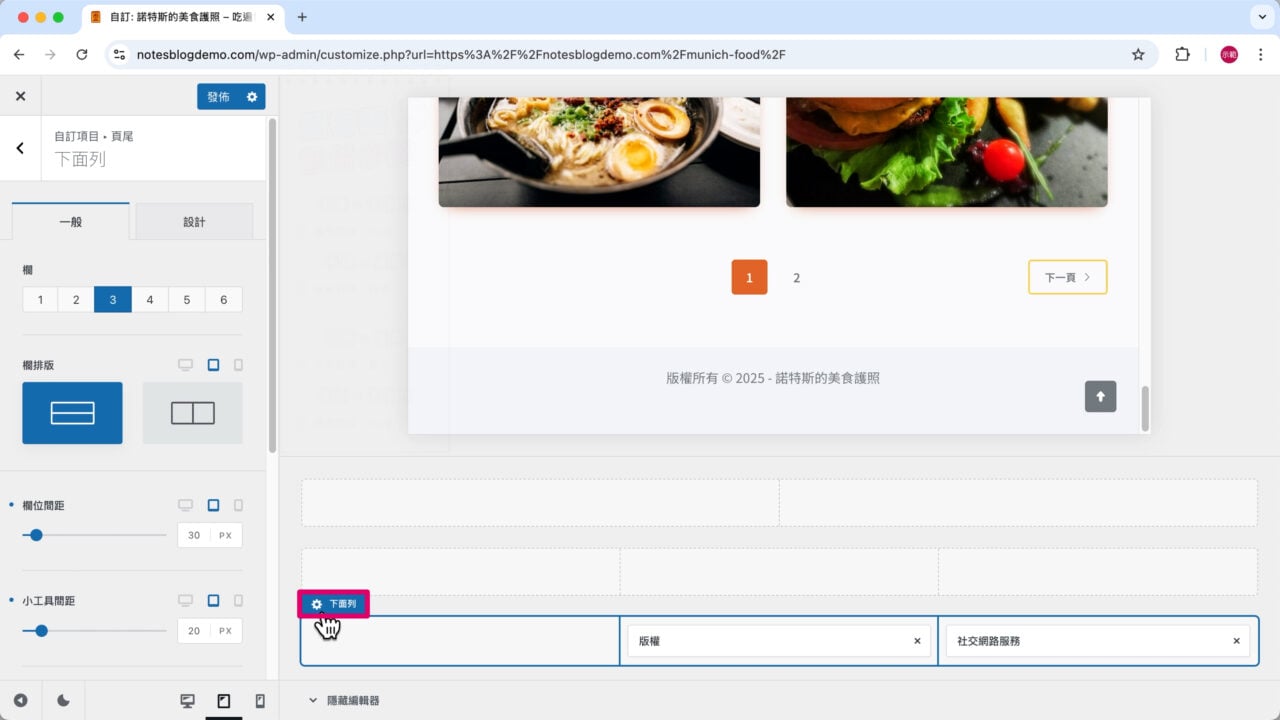1280x720 pixels.
Task: Choose the side-by-side column layout
Action: (x=192, y=413)
